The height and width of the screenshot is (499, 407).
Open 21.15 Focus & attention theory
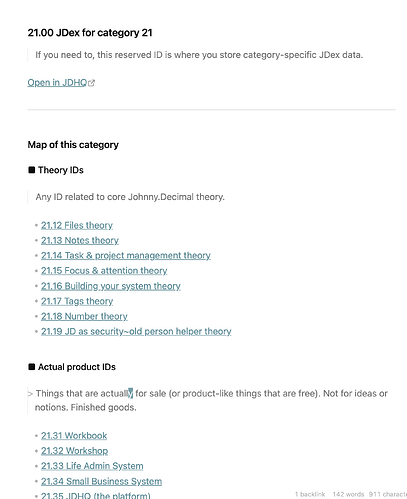104,271
